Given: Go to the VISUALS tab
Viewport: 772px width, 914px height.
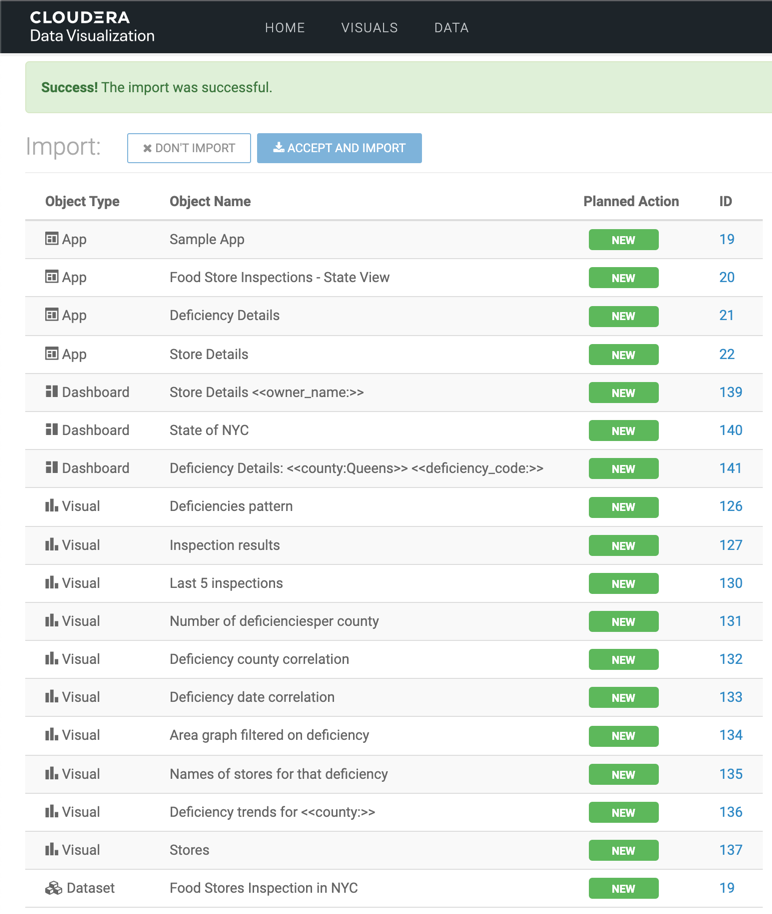Looking at the screenshot, I should (369, 27).
